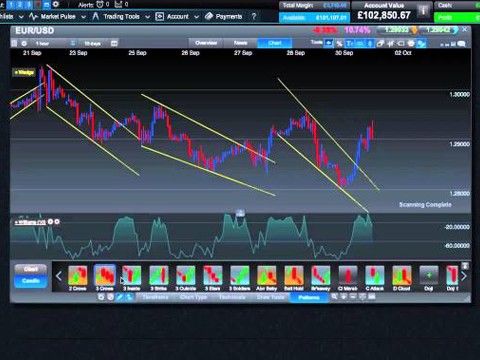Viewport: 480px width, 360px height.
Task: Select the Abn Baby candlestick pattern
Action: coord(267,278)
